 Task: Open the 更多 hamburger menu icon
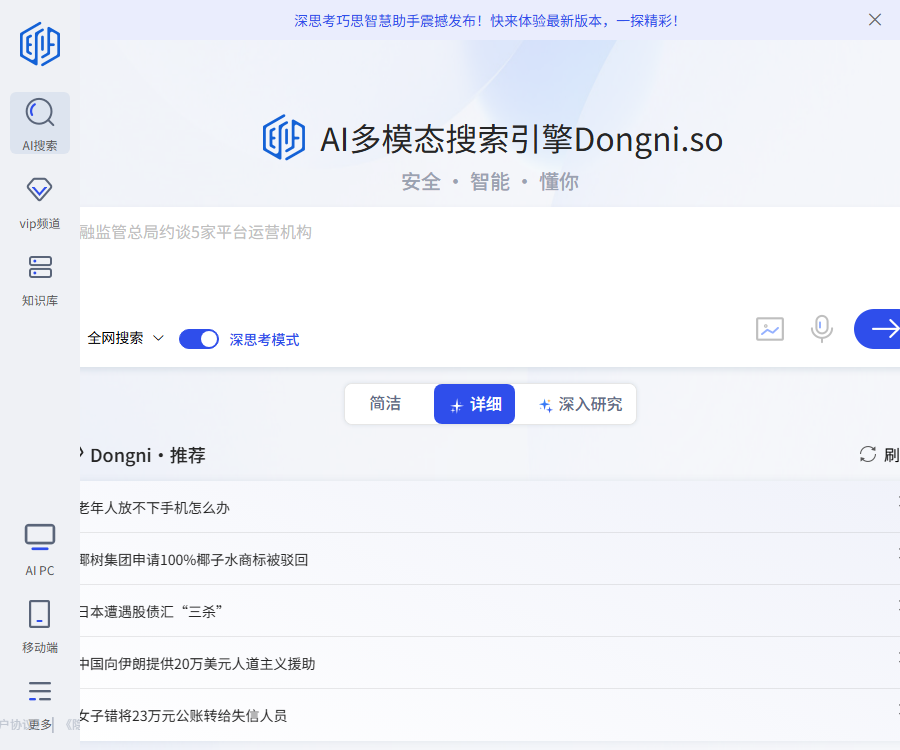tap(40, 691)
